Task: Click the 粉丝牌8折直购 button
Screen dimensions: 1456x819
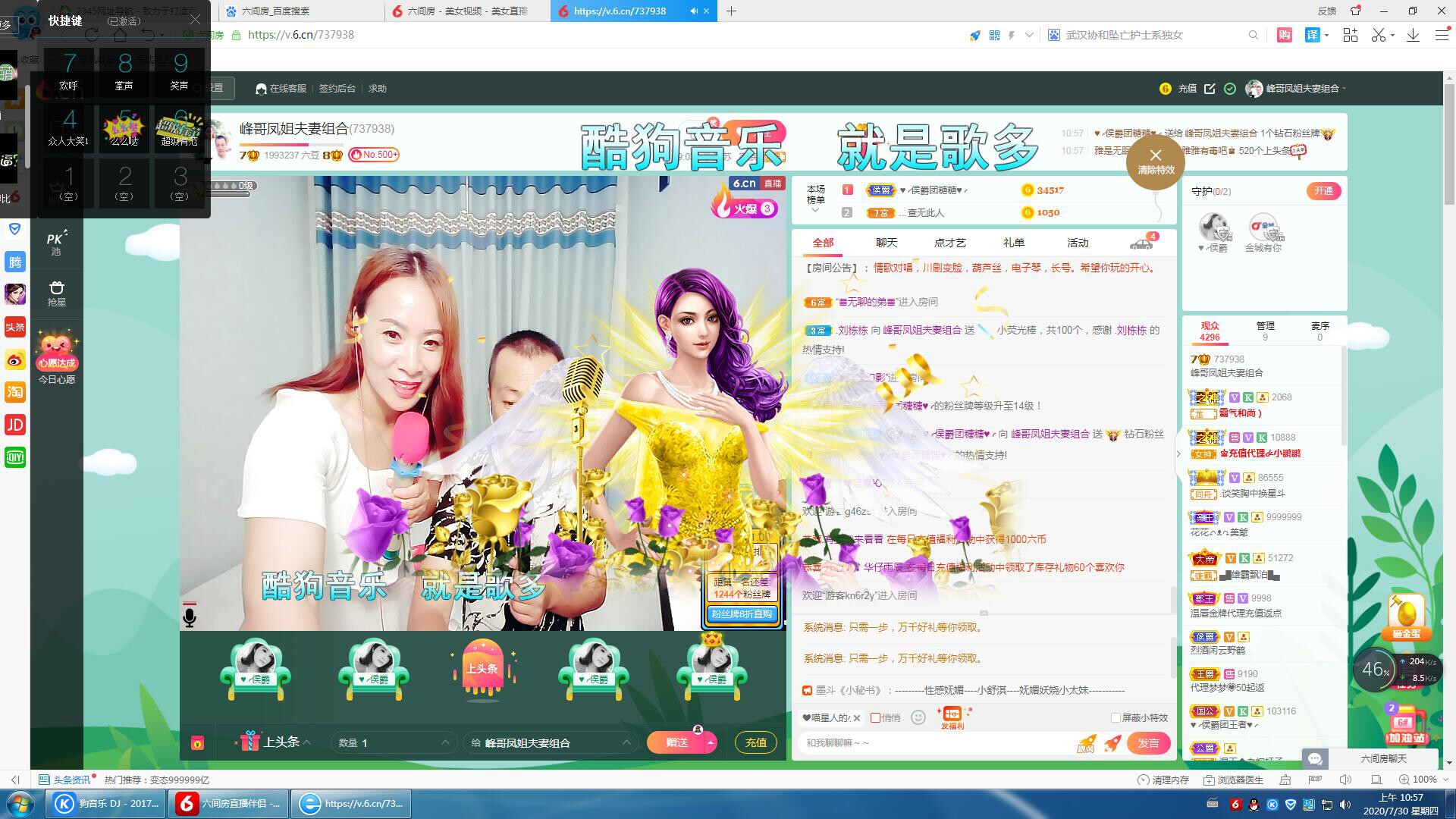Action: pos(741,614)
